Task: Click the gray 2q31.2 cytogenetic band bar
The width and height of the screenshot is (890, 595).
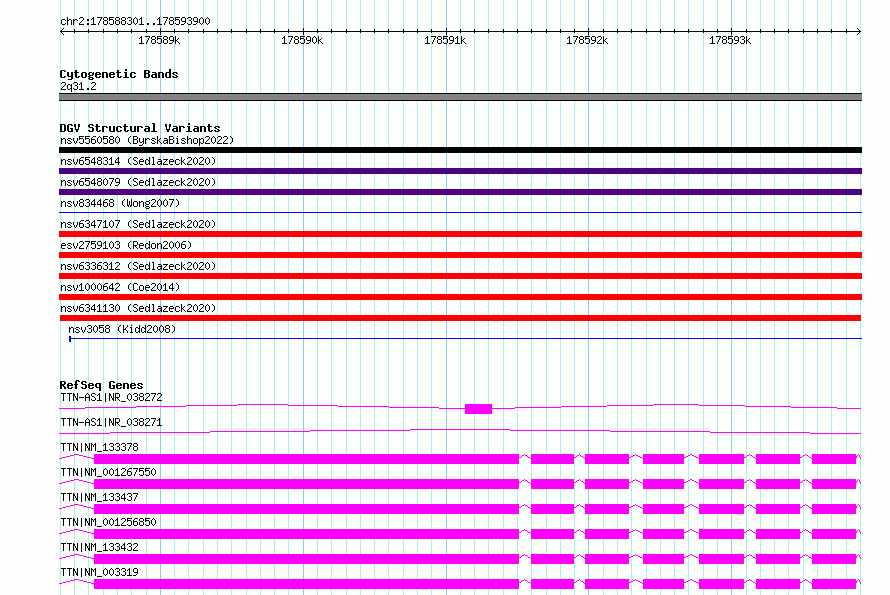Action: coord(460,97)
